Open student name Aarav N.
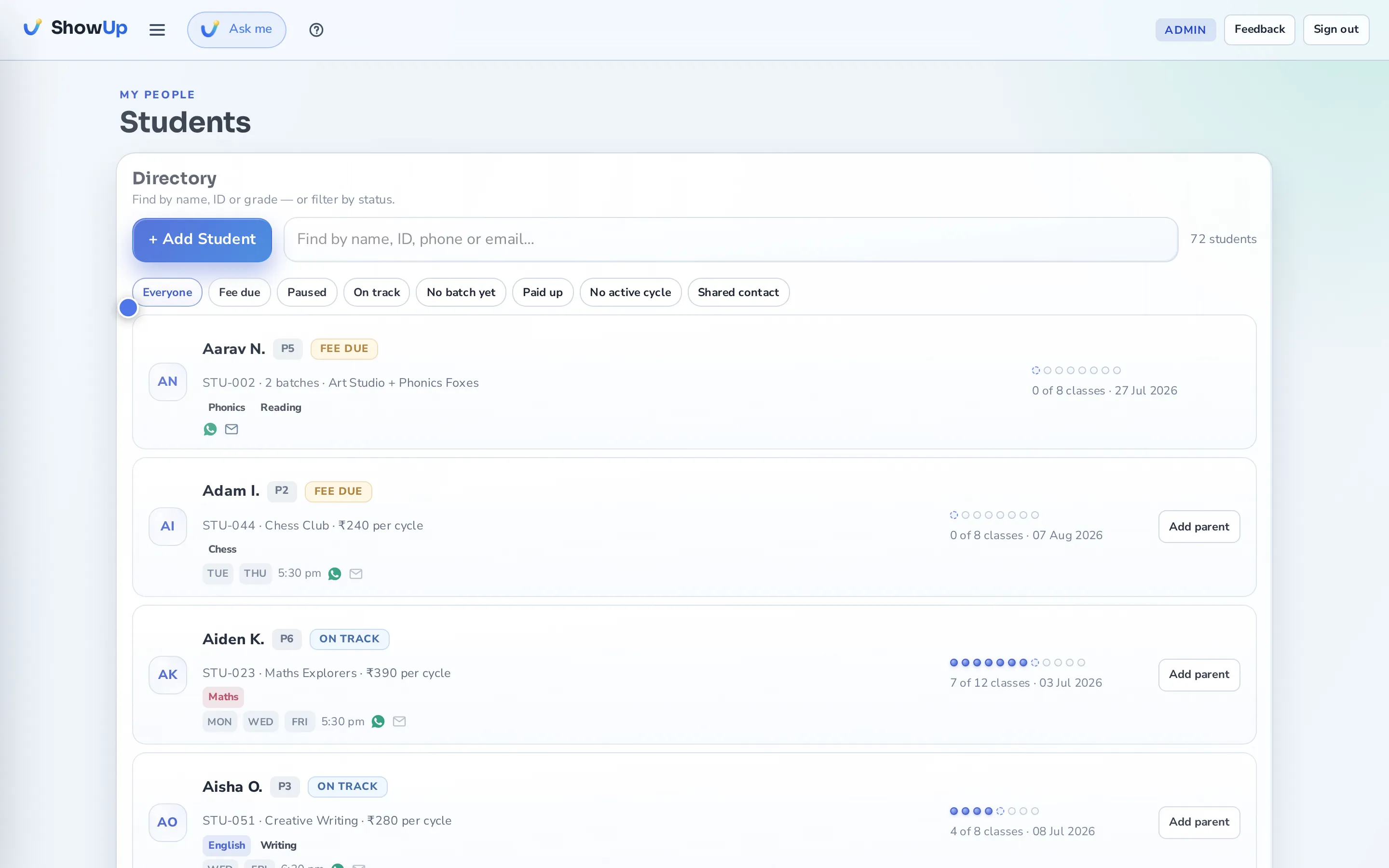 pos(233,349)
